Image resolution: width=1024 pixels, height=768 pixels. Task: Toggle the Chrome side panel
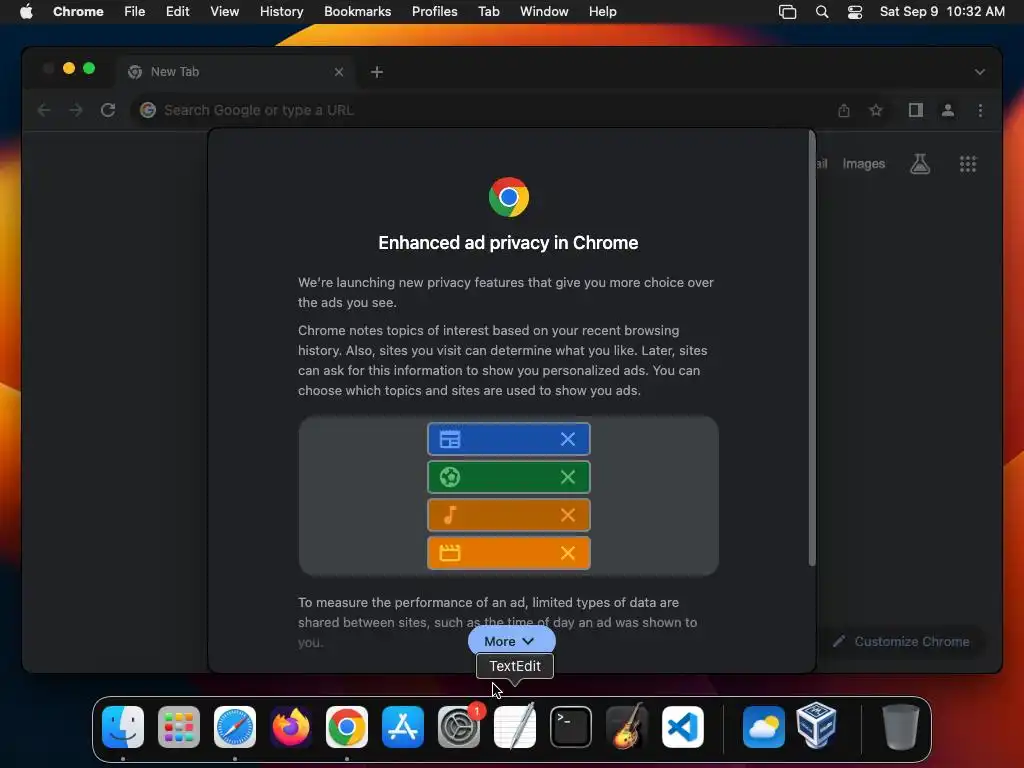pyautogui.click(x=916, y=110)
